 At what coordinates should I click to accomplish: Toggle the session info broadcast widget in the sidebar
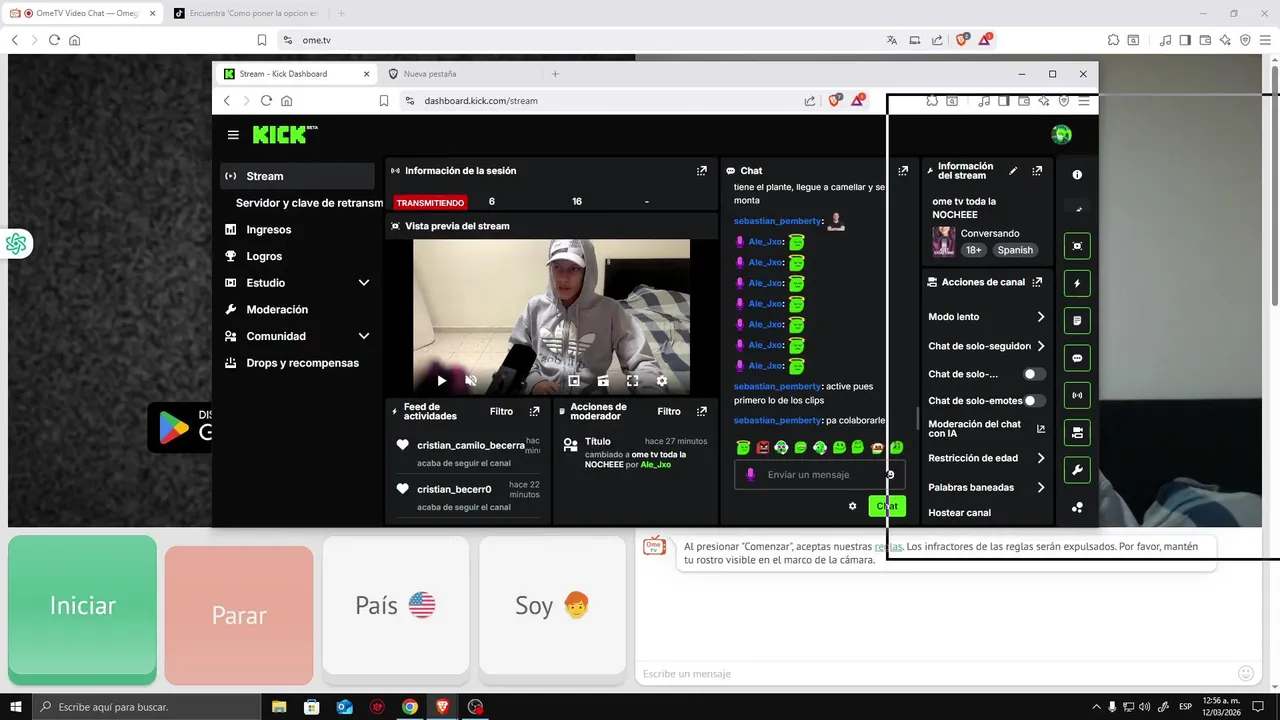click(1077, 395)
